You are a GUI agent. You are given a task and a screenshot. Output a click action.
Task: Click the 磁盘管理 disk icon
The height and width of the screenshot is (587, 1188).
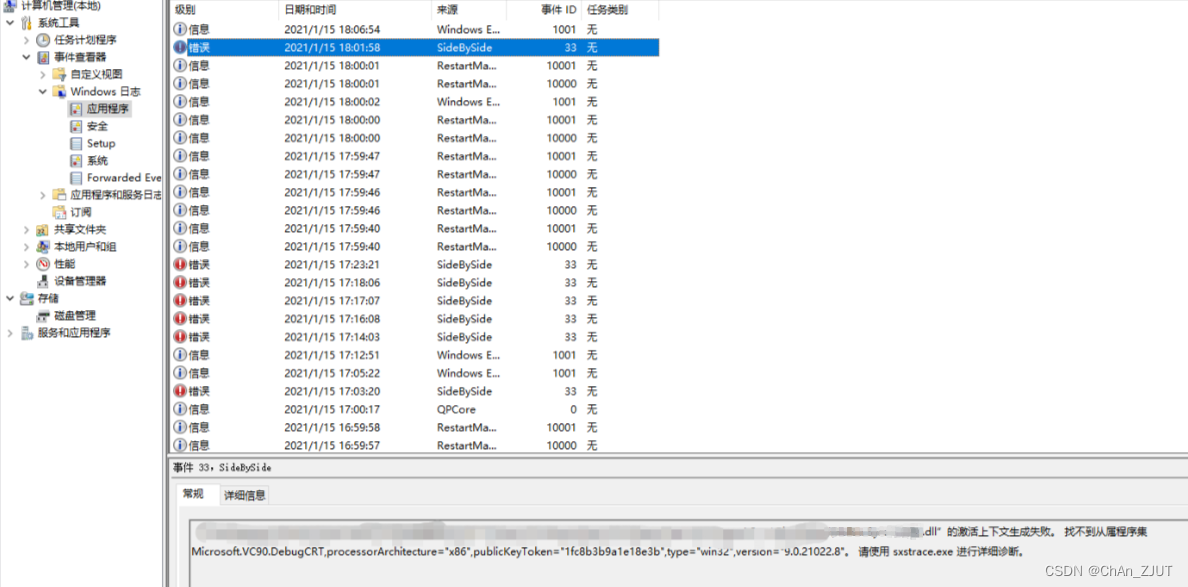click(x=43, y=316)
